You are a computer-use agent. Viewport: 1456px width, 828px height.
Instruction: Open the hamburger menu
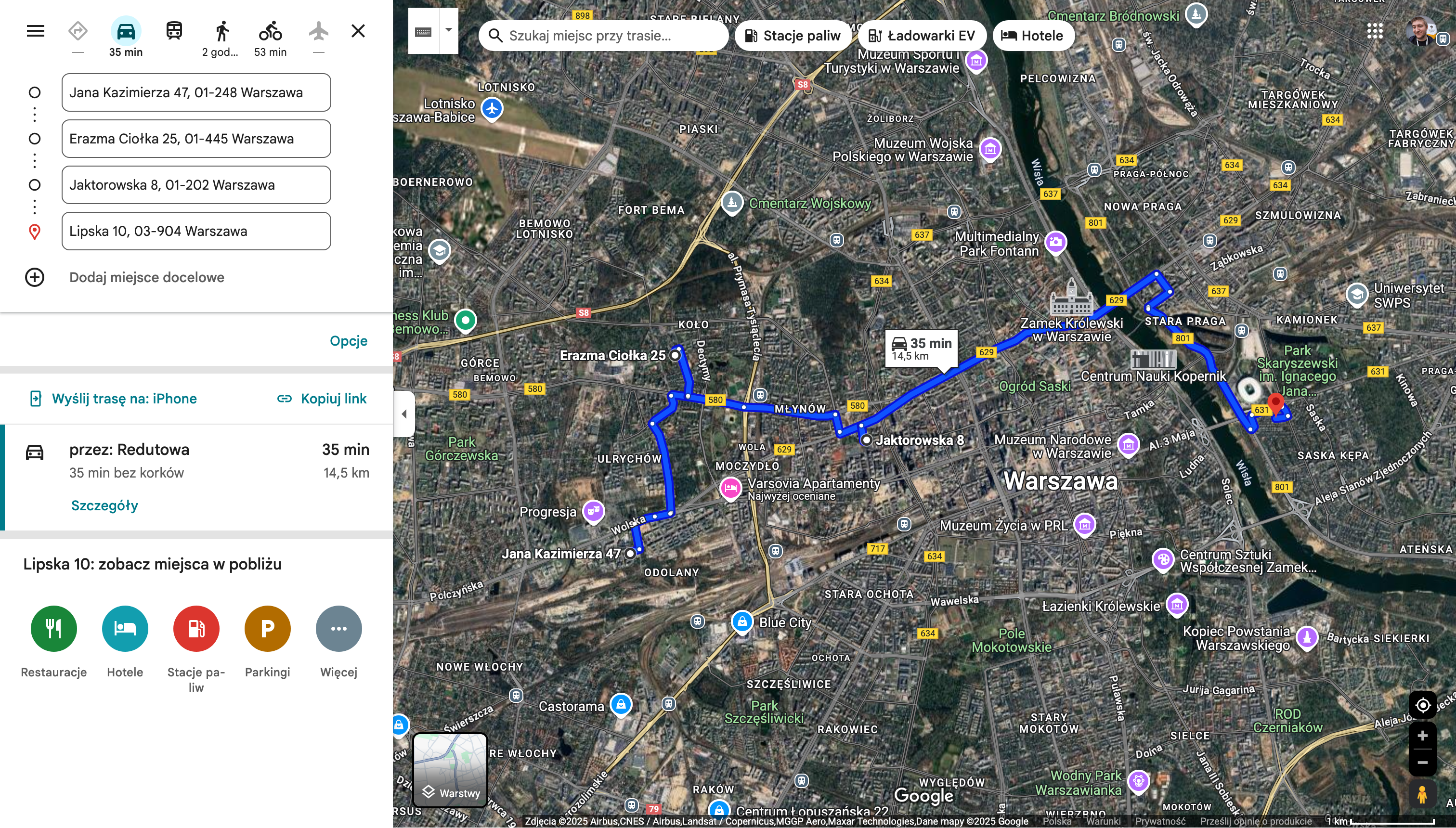(x=35, y=31)
